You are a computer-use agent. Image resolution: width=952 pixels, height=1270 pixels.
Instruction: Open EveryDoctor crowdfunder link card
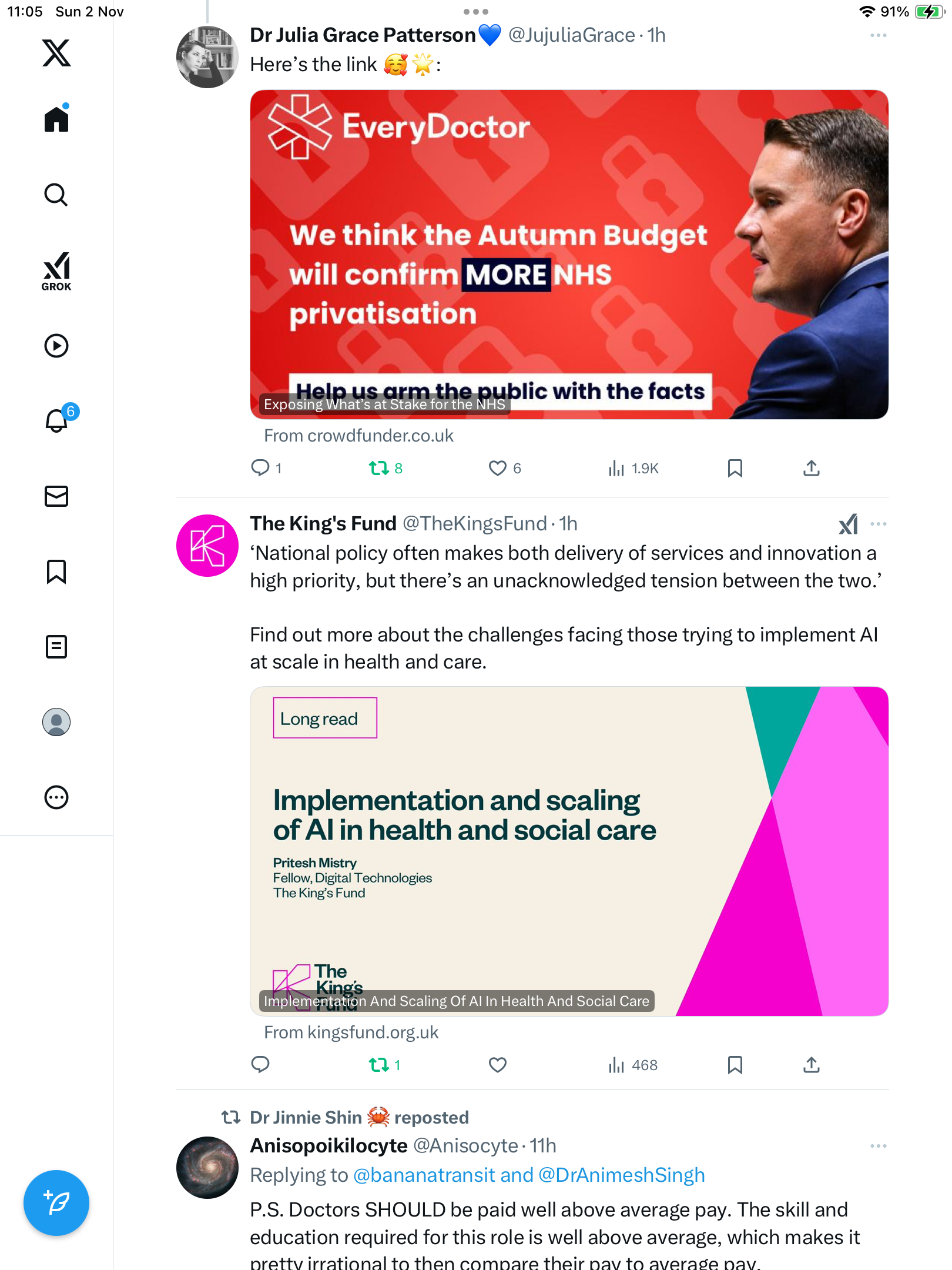coord(569,255)
